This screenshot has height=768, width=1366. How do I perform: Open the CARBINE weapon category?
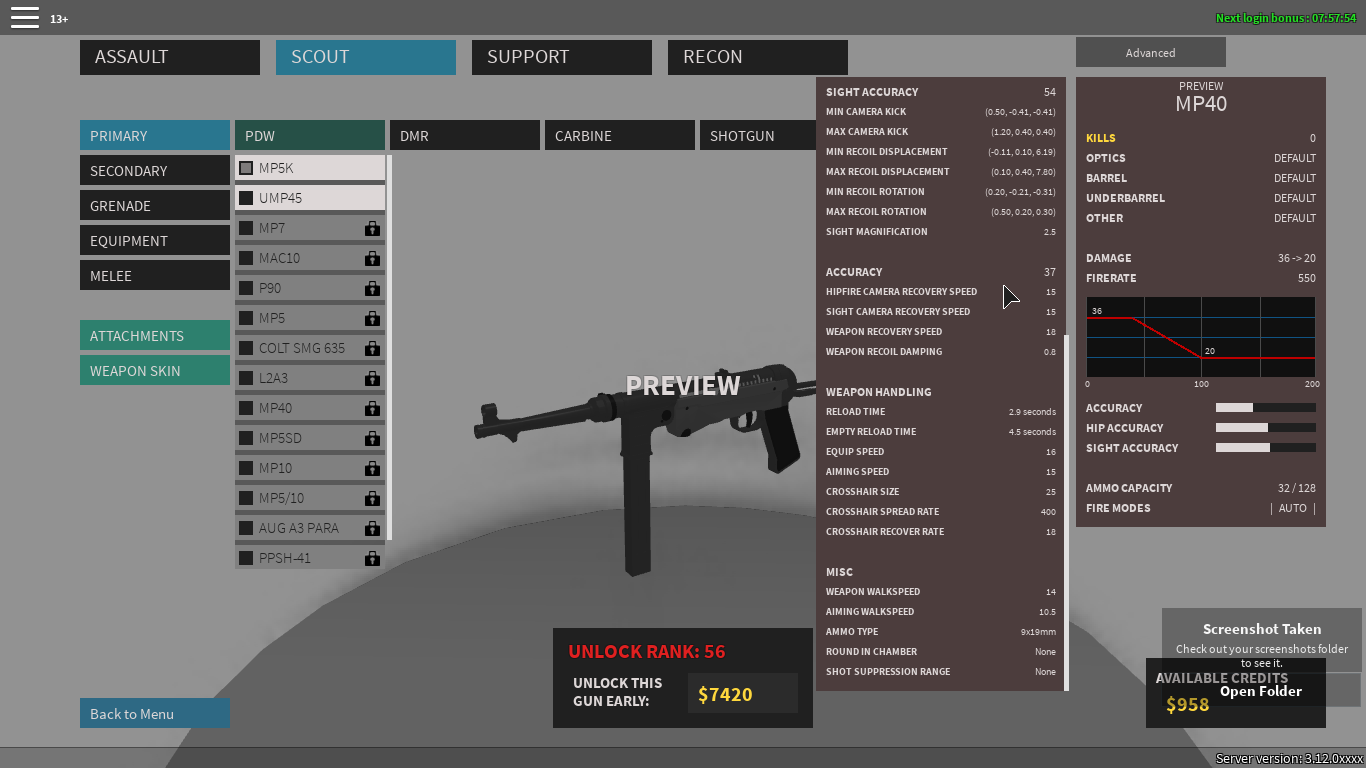pos(620,135)
